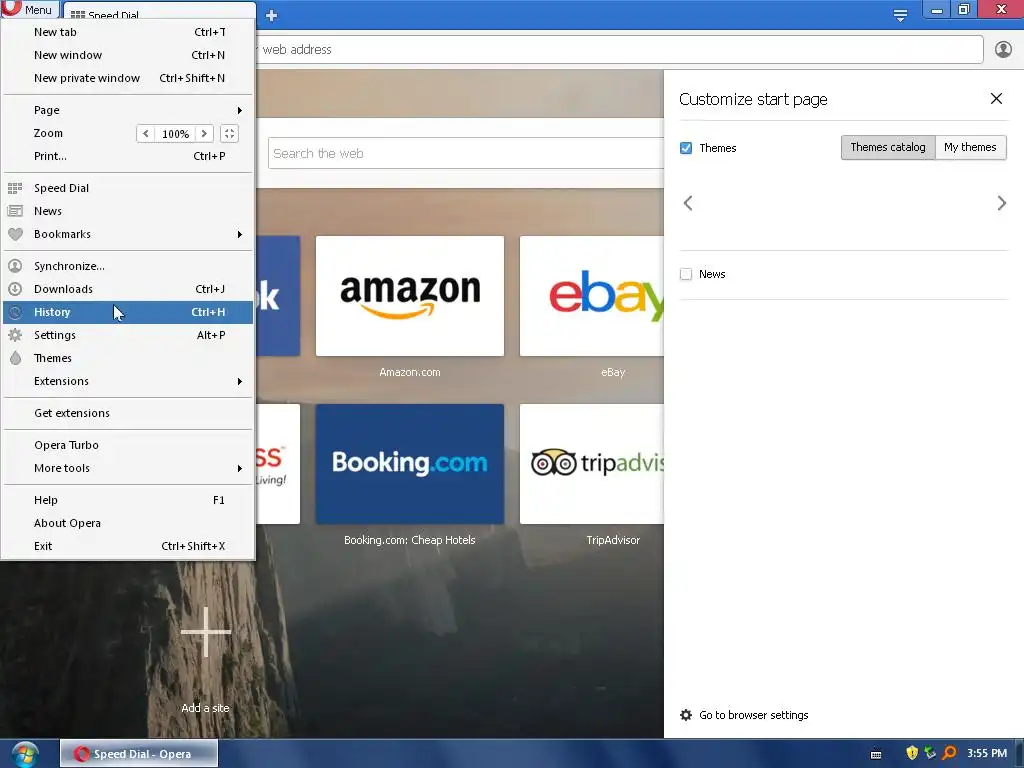Open Synchronize... menu entry

click(x=128, y=266)
